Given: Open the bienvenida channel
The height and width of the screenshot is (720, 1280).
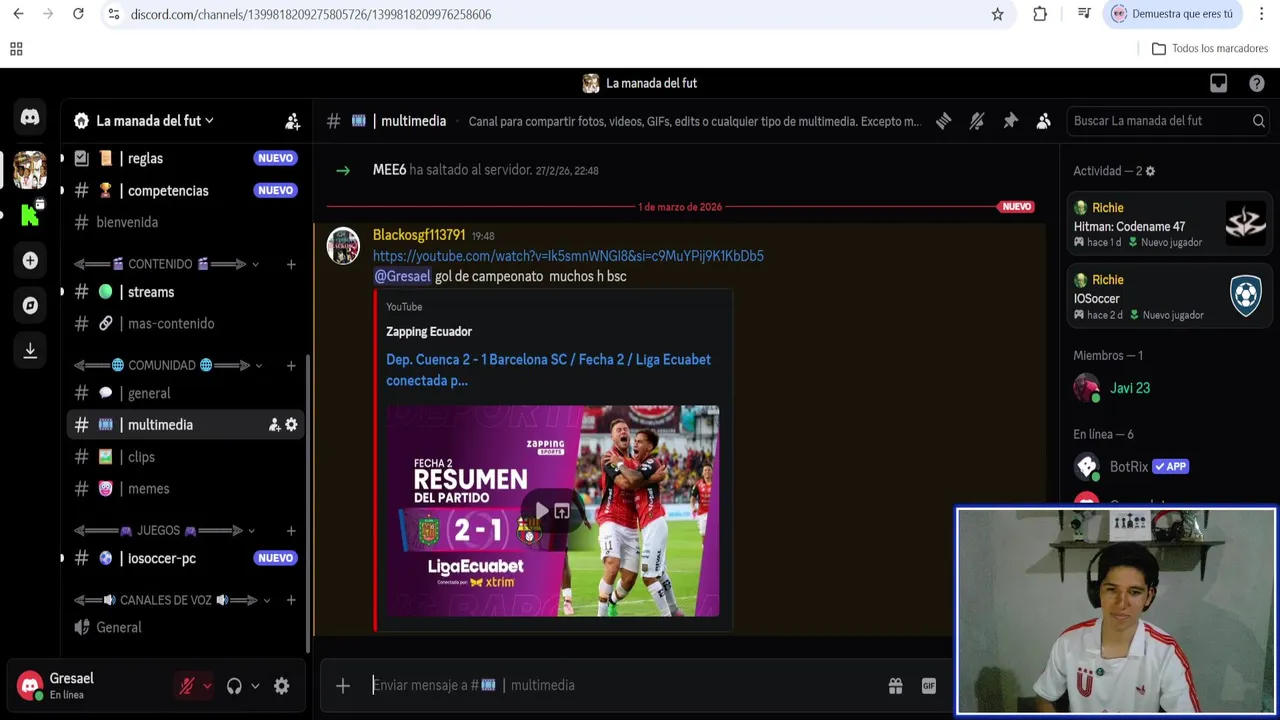Looking at the screenshot, I should click(186, 222).
